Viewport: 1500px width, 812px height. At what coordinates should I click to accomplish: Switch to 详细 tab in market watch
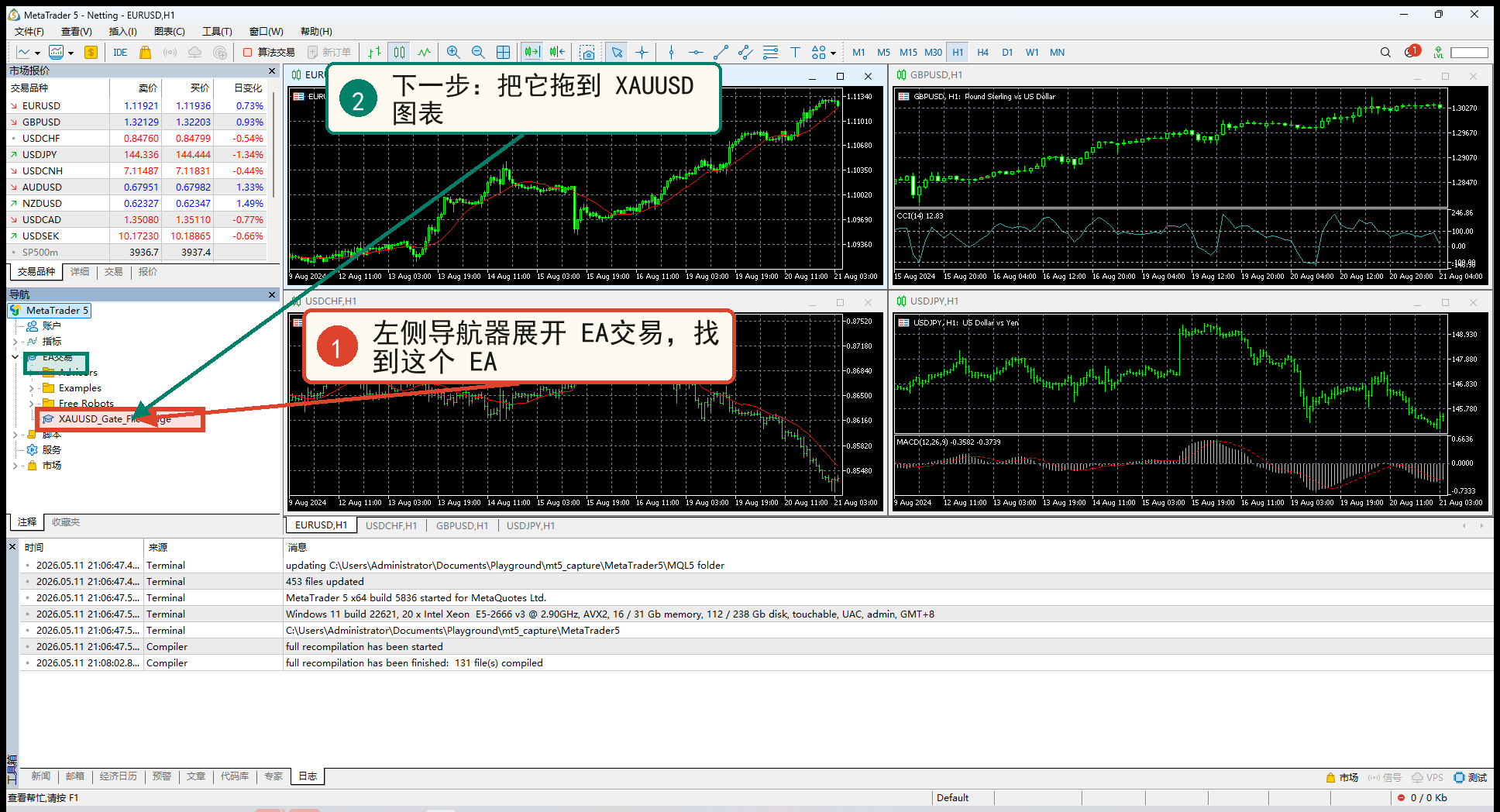tap(80, 272)
